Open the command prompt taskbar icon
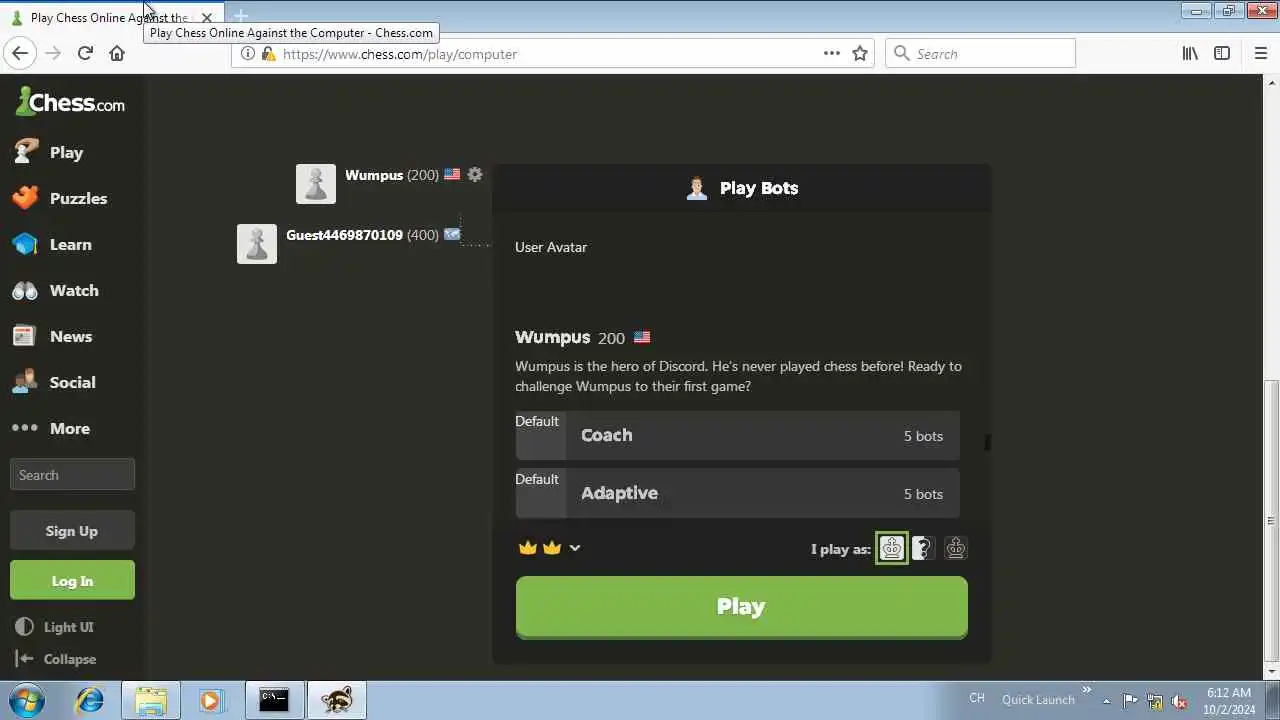1280x720 pixels. tap(274, 700)
